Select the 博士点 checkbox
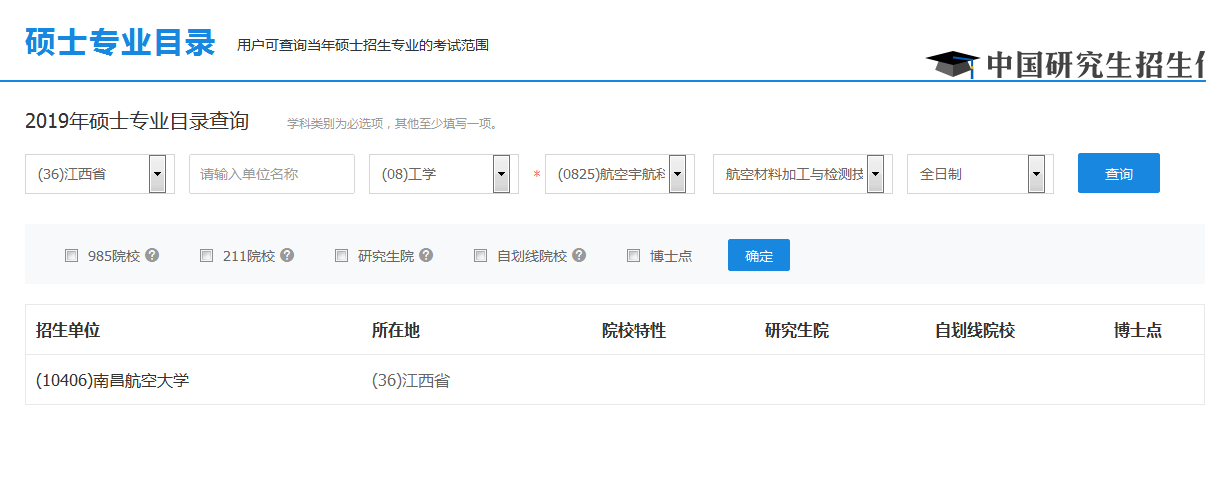The width and height of the screenshot is (1206, 493). pyautogui.click(x=633, y=255)
